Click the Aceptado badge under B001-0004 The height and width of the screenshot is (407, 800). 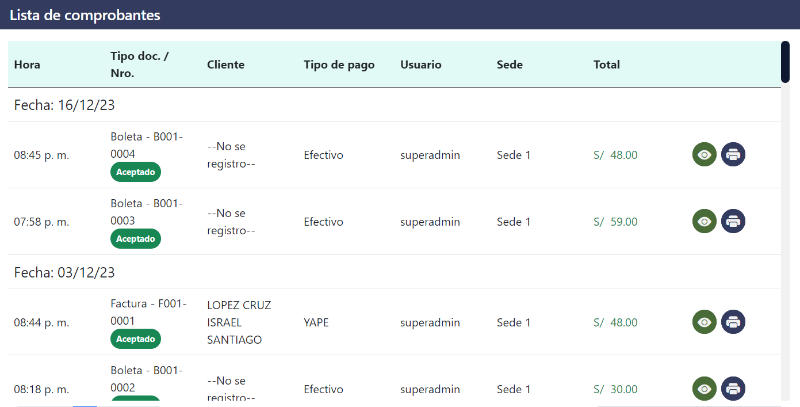pyautogui.click(x=135, y=172)
